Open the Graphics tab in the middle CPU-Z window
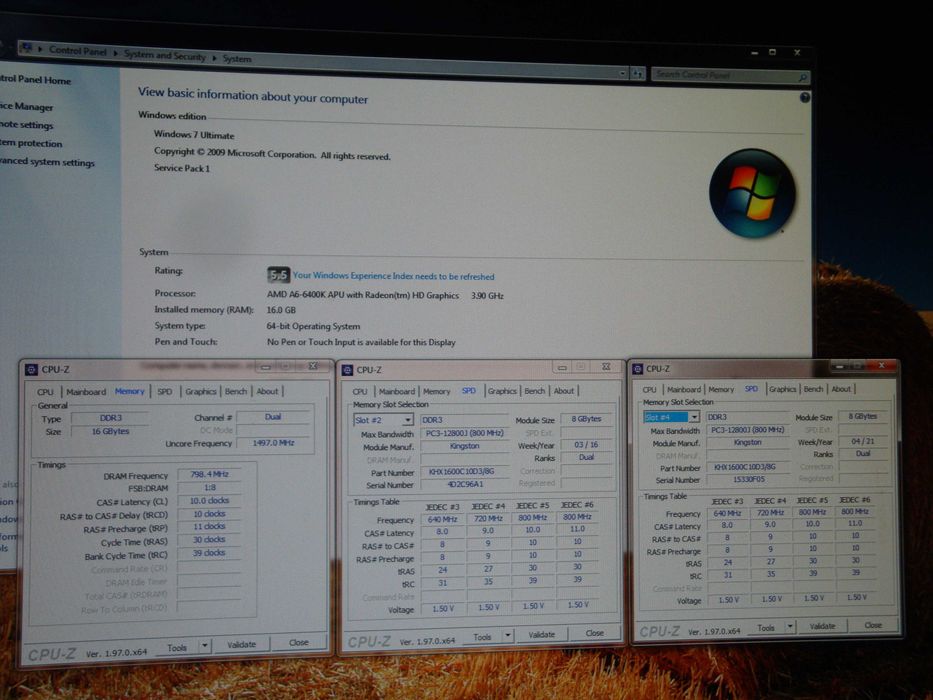 pos(502,390)
